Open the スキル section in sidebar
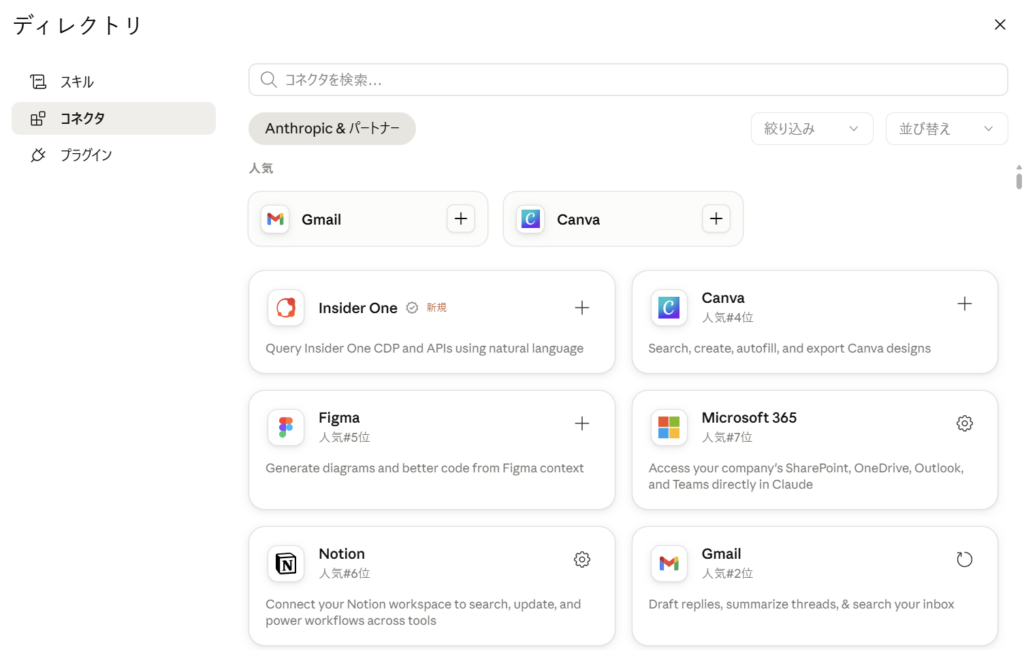The image size is (1024, 650). [114, 82]
